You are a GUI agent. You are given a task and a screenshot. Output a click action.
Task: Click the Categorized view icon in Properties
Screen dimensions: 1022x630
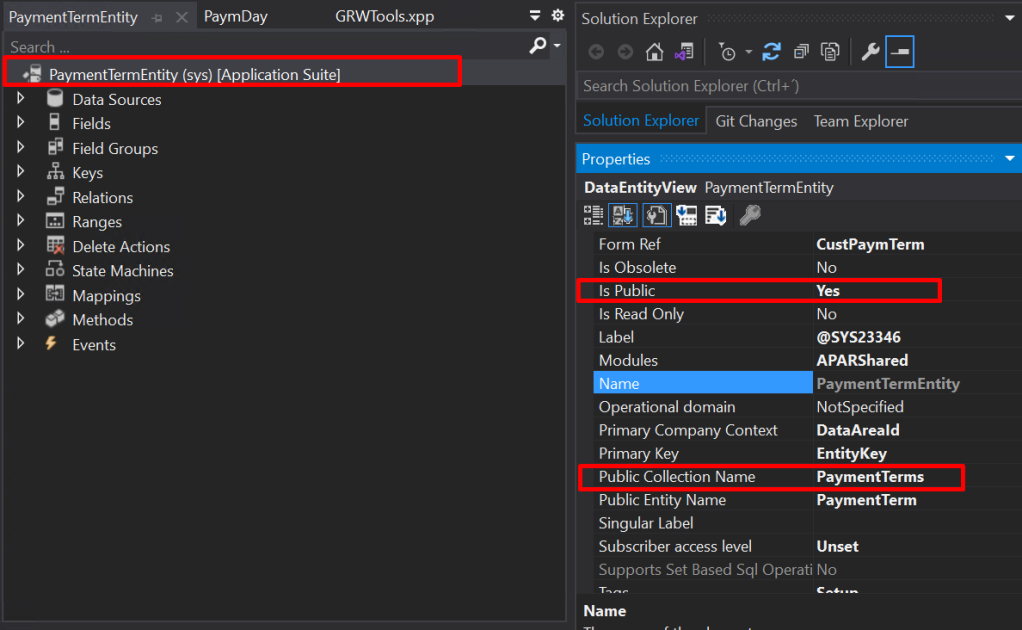[x=593, y=215]
